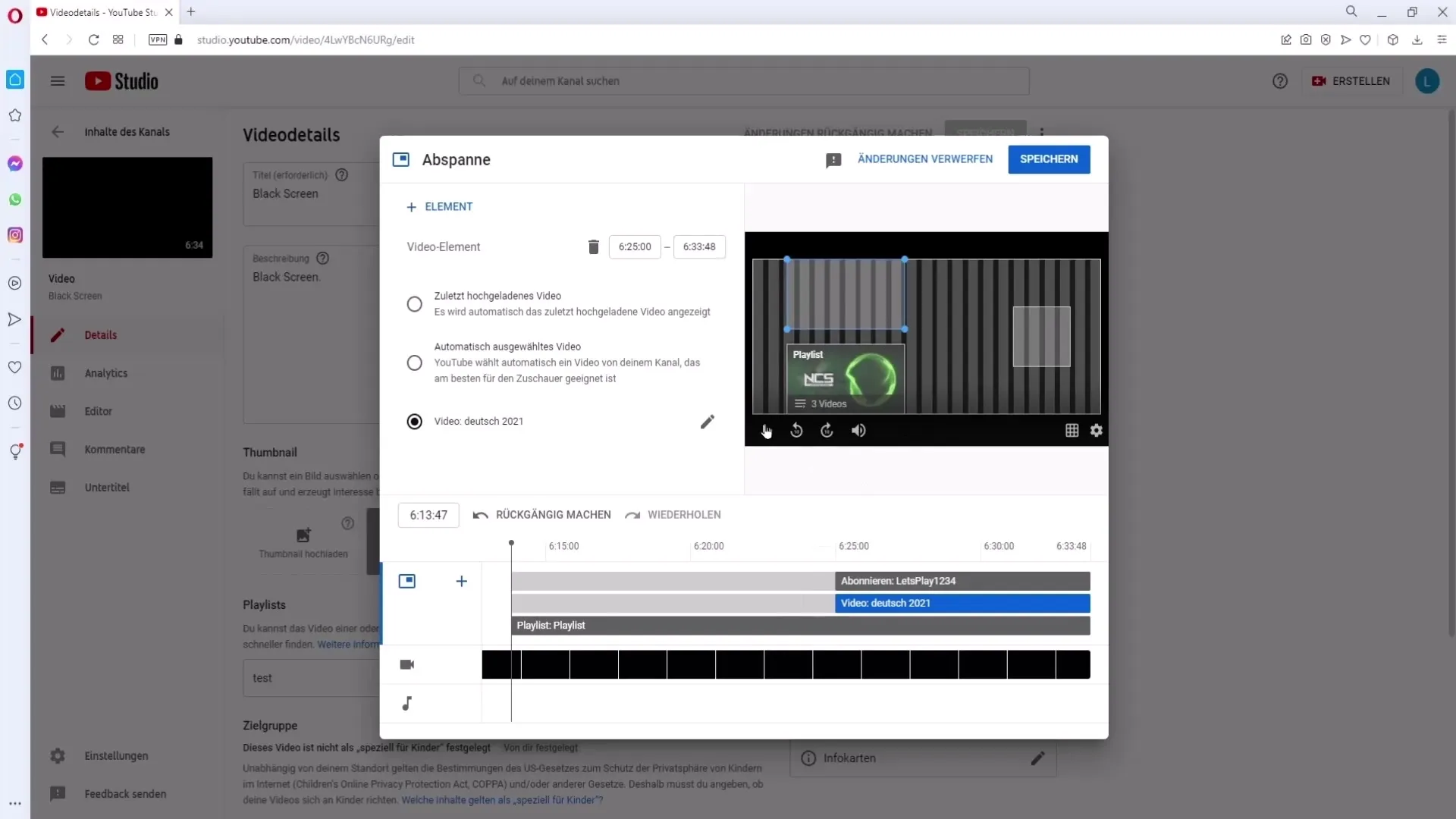Select 'Automatisch ausgewähltes Video' option
Viewport: 1456px width, 819px height.
coord(414,363)
